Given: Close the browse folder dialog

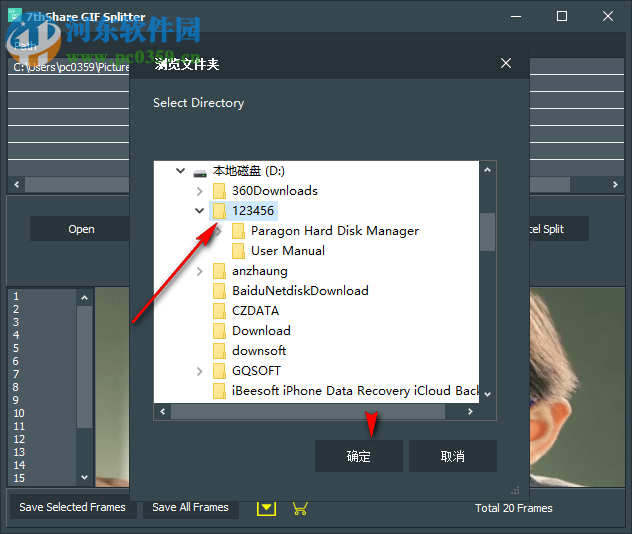Looking at the screenshot, I should pos(506,63).
